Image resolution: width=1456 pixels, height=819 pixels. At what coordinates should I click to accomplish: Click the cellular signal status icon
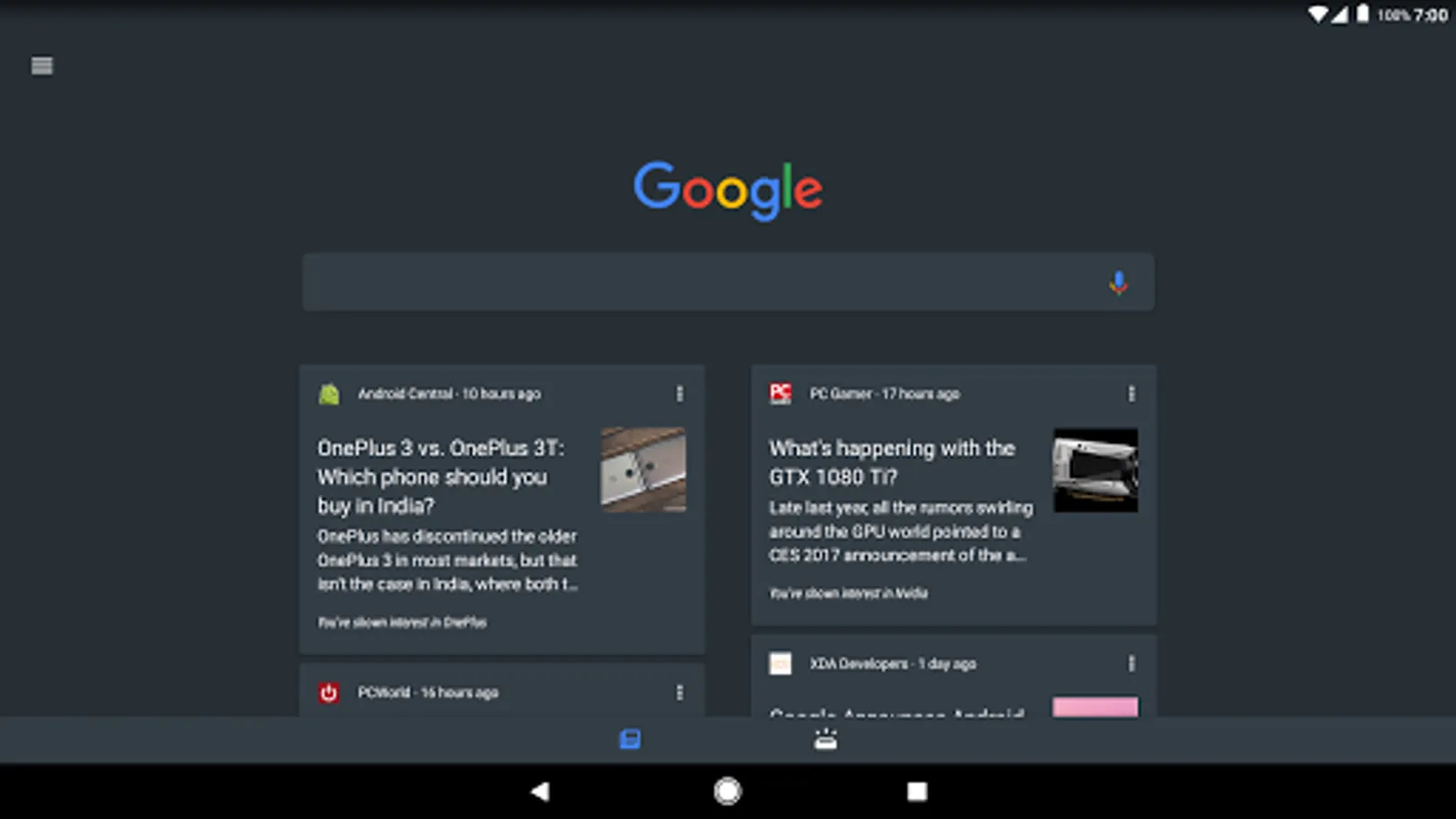point(1340,15)
